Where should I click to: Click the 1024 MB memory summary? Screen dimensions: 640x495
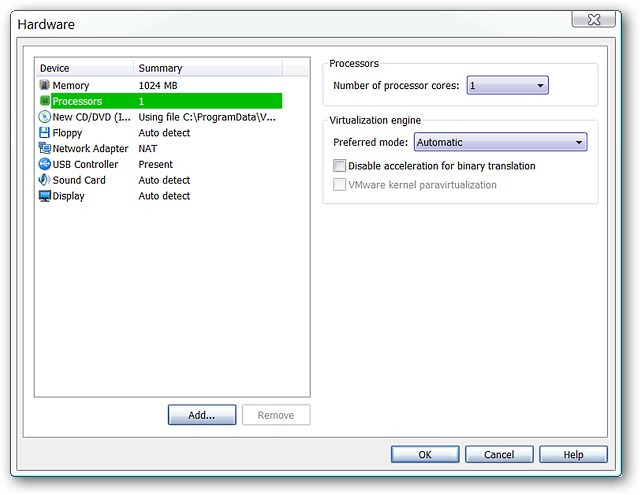click(x=158, y=85)
